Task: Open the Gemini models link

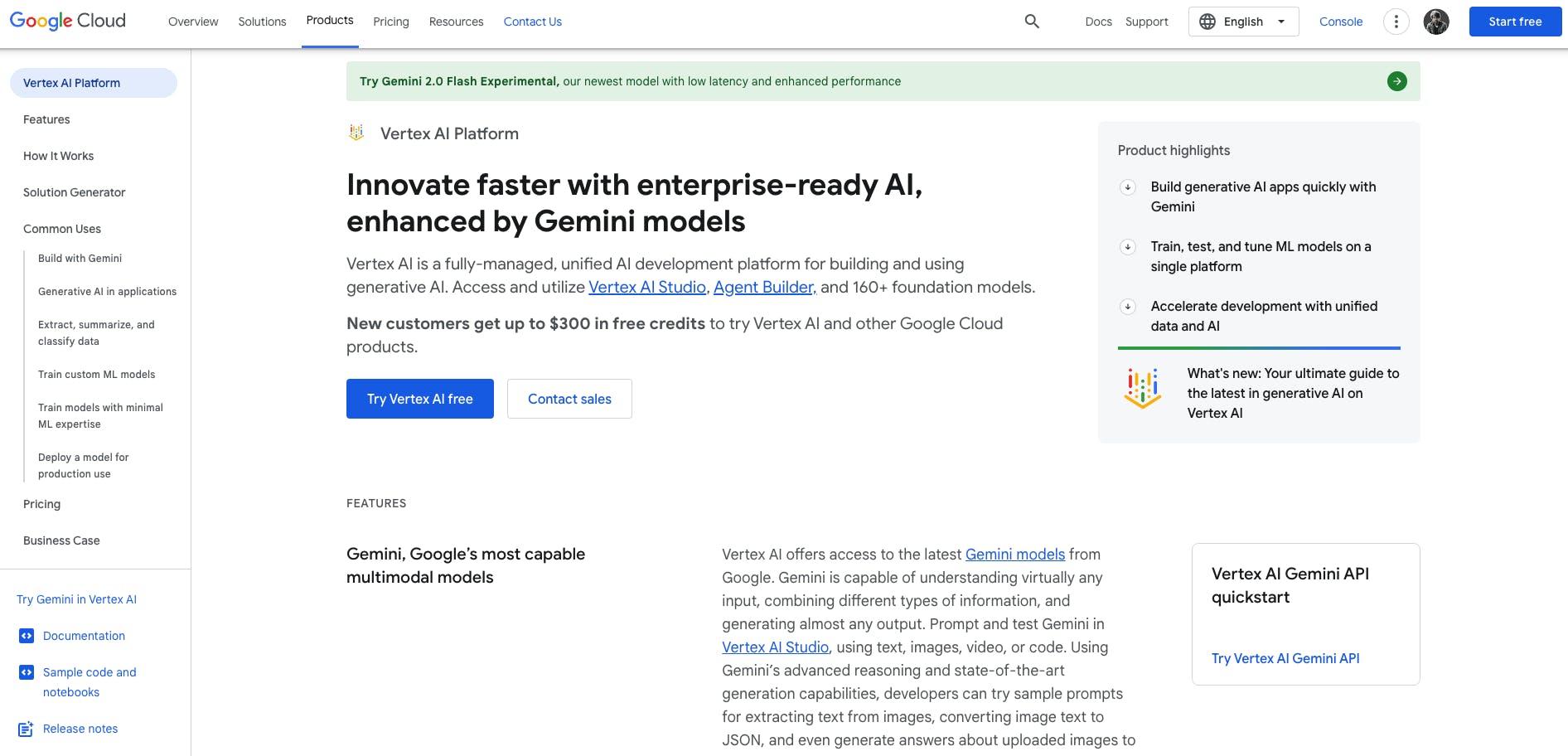Action: point(1015,554)
